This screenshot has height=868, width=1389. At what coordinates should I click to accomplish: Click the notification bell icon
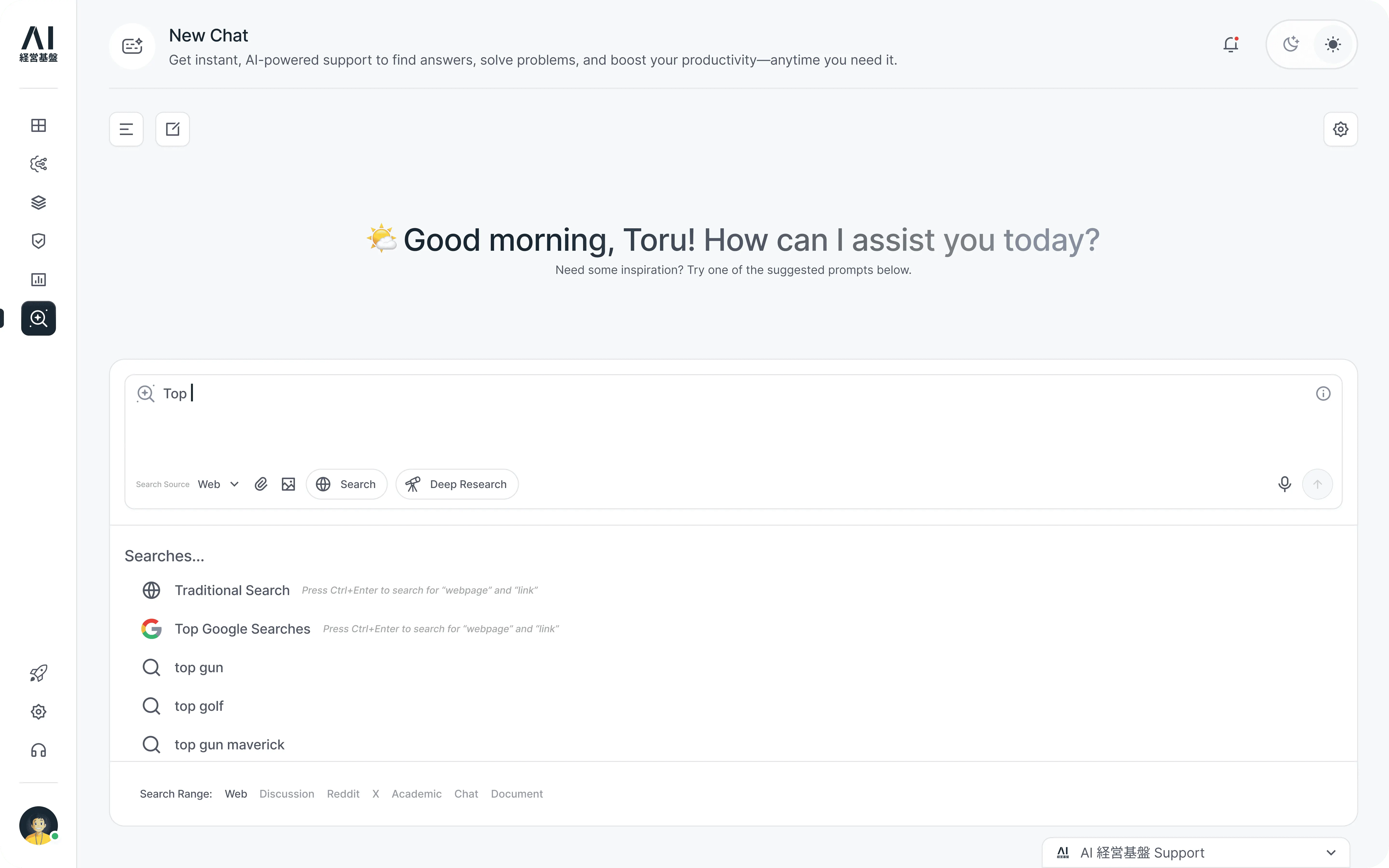[1231, 45]
